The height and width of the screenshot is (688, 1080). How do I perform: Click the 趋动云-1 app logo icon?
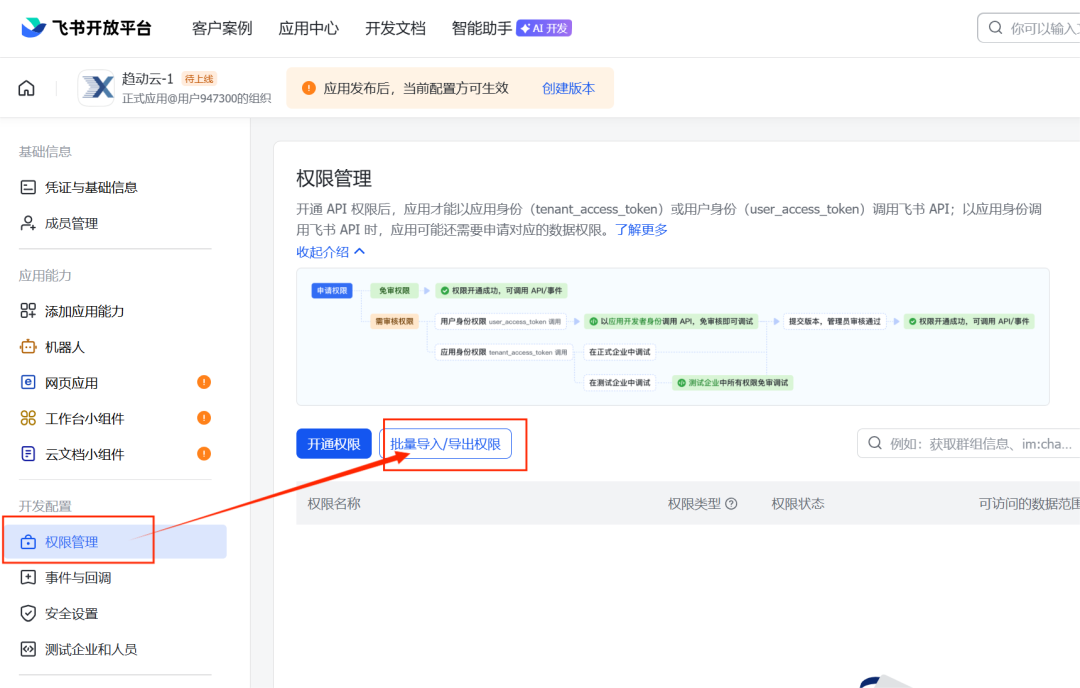tap(96, 87)
